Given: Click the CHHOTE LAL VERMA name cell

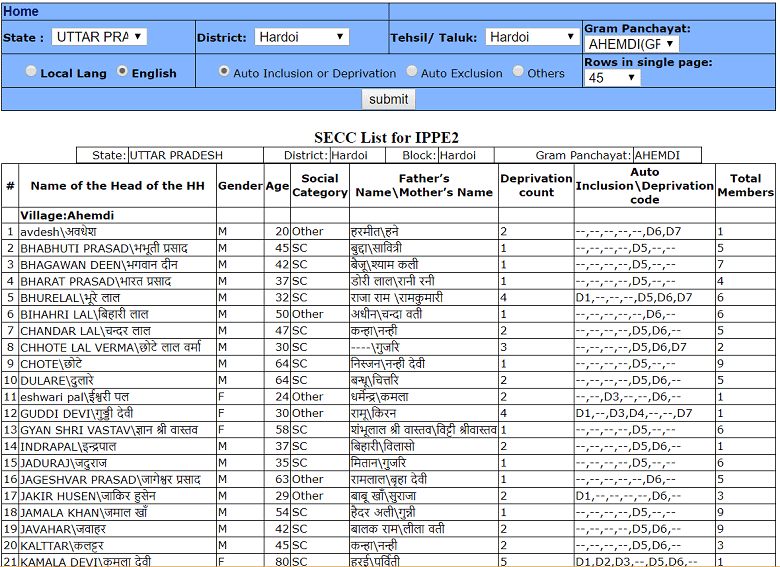Looking at the screenshot, I should [x=117, y=347].
